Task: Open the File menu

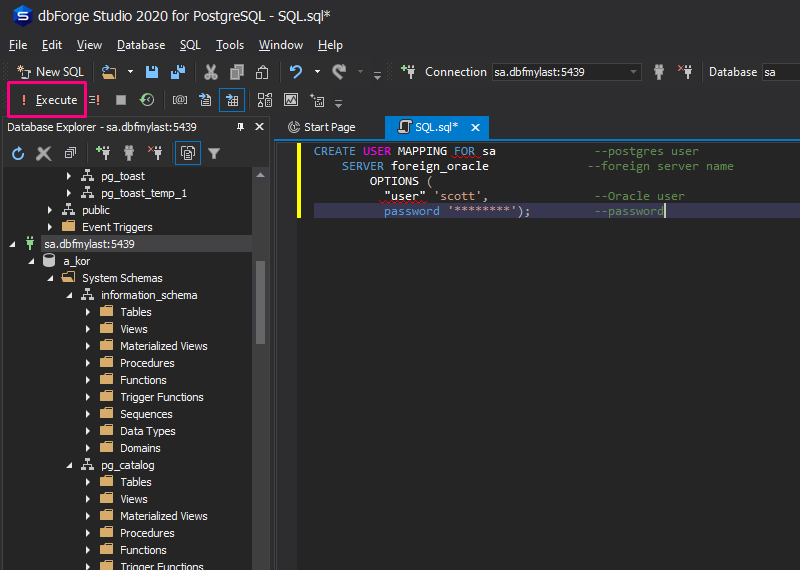Action: click(18, 45)
